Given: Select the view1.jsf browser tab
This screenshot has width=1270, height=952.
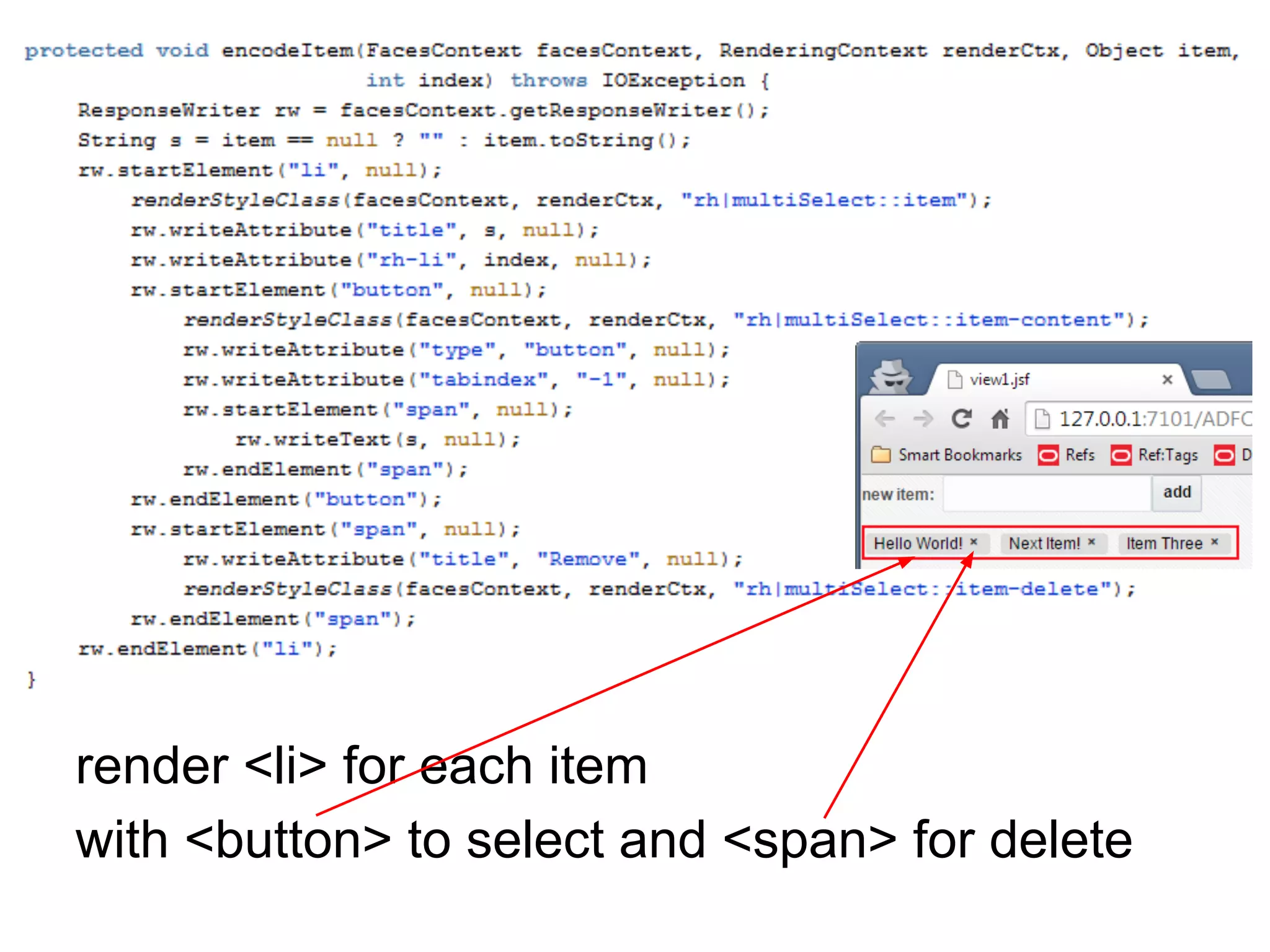Looking at the screenshot, I should point(1058,379).
